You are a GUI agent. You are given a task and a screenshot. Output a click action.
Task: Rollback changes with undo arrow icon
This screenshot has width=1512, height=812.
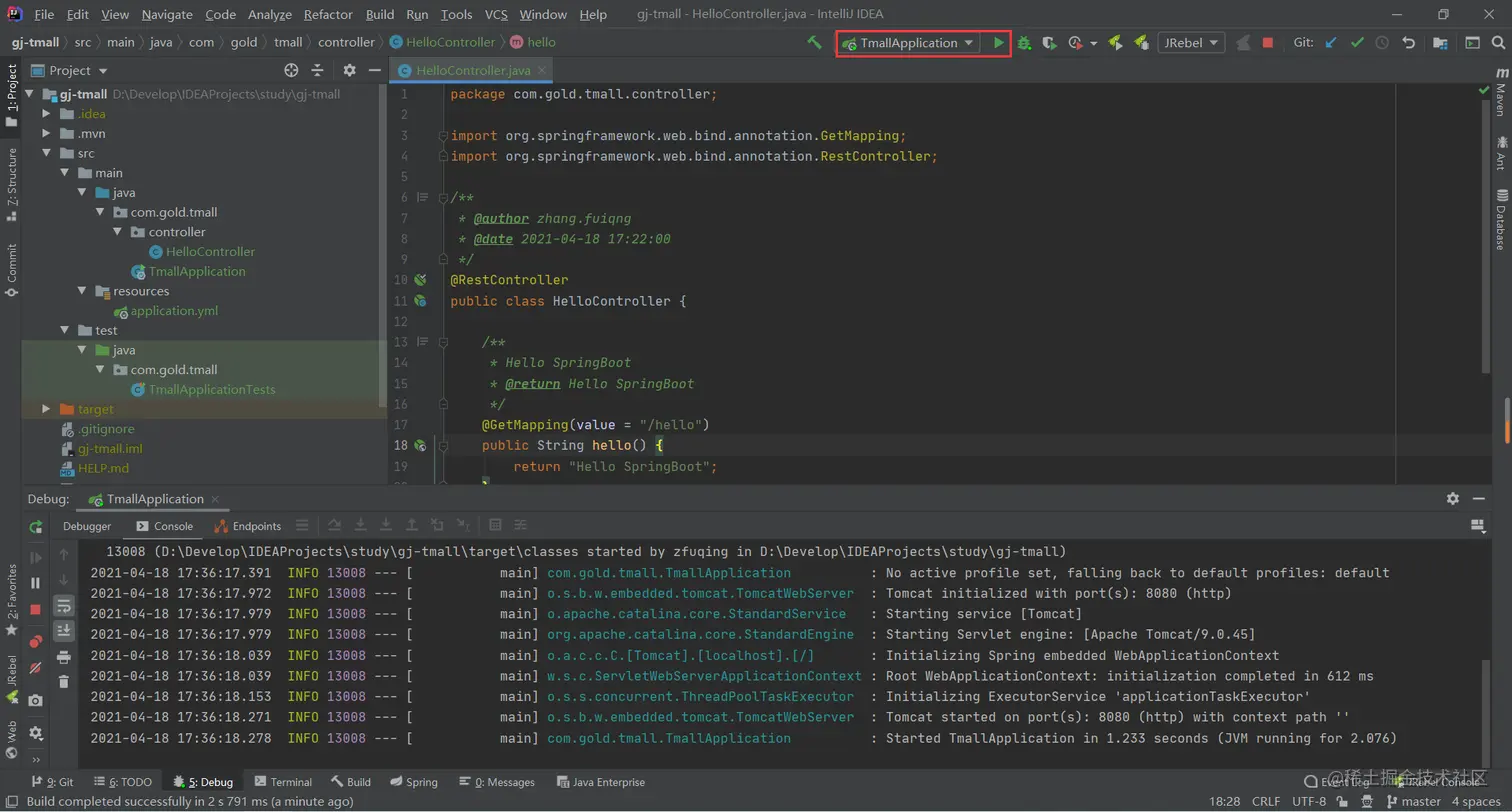(1409, 43)
